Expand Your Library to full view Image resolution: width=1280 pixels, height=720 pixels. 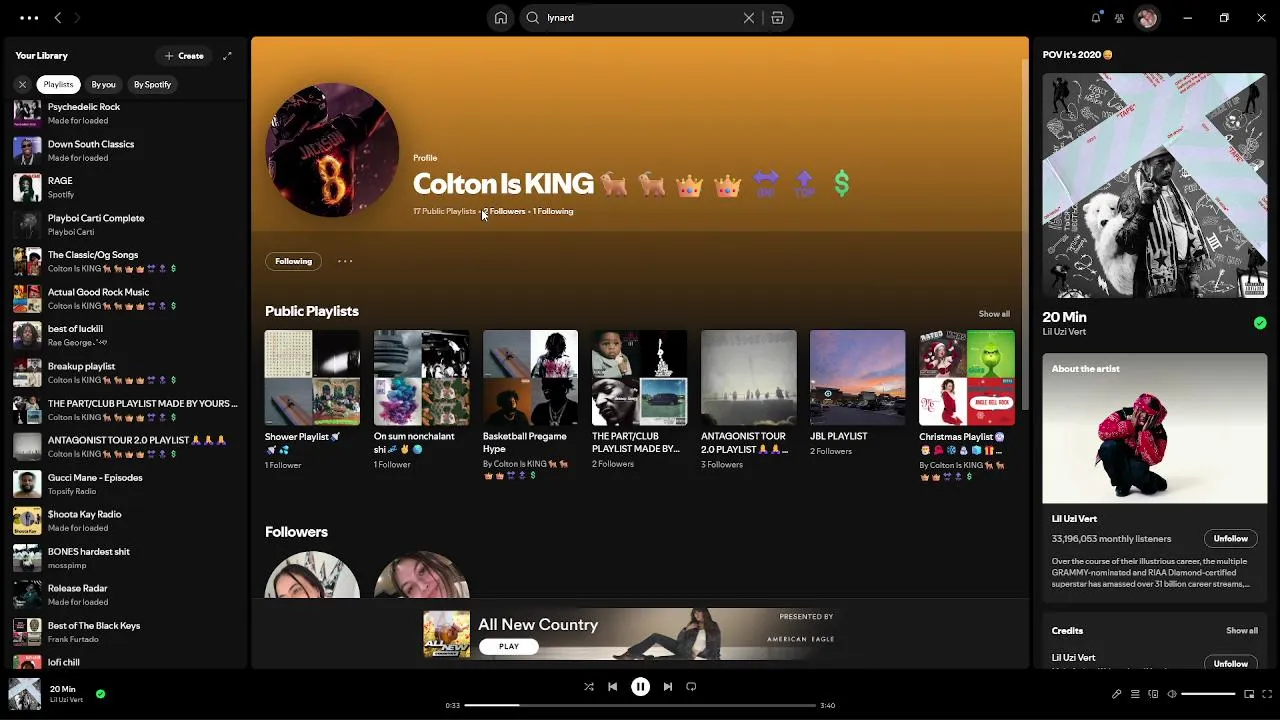[x=227, y=56]
